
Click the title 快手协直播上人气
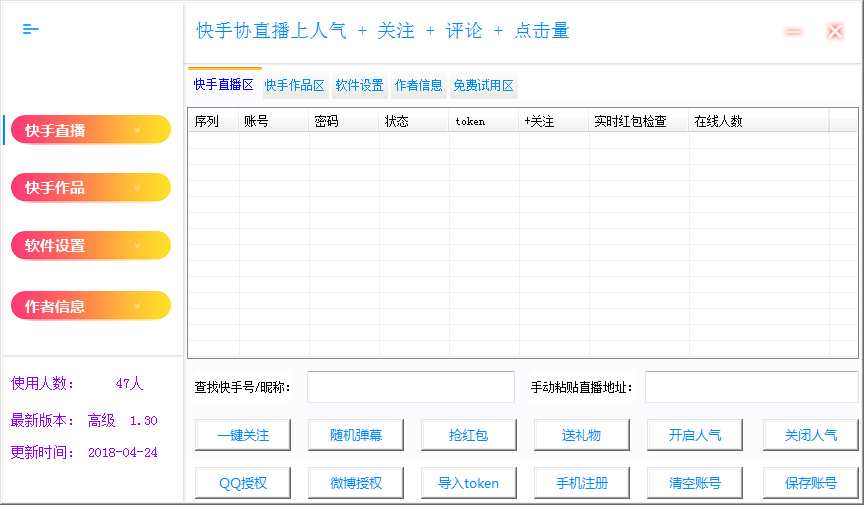coord(271,30)
